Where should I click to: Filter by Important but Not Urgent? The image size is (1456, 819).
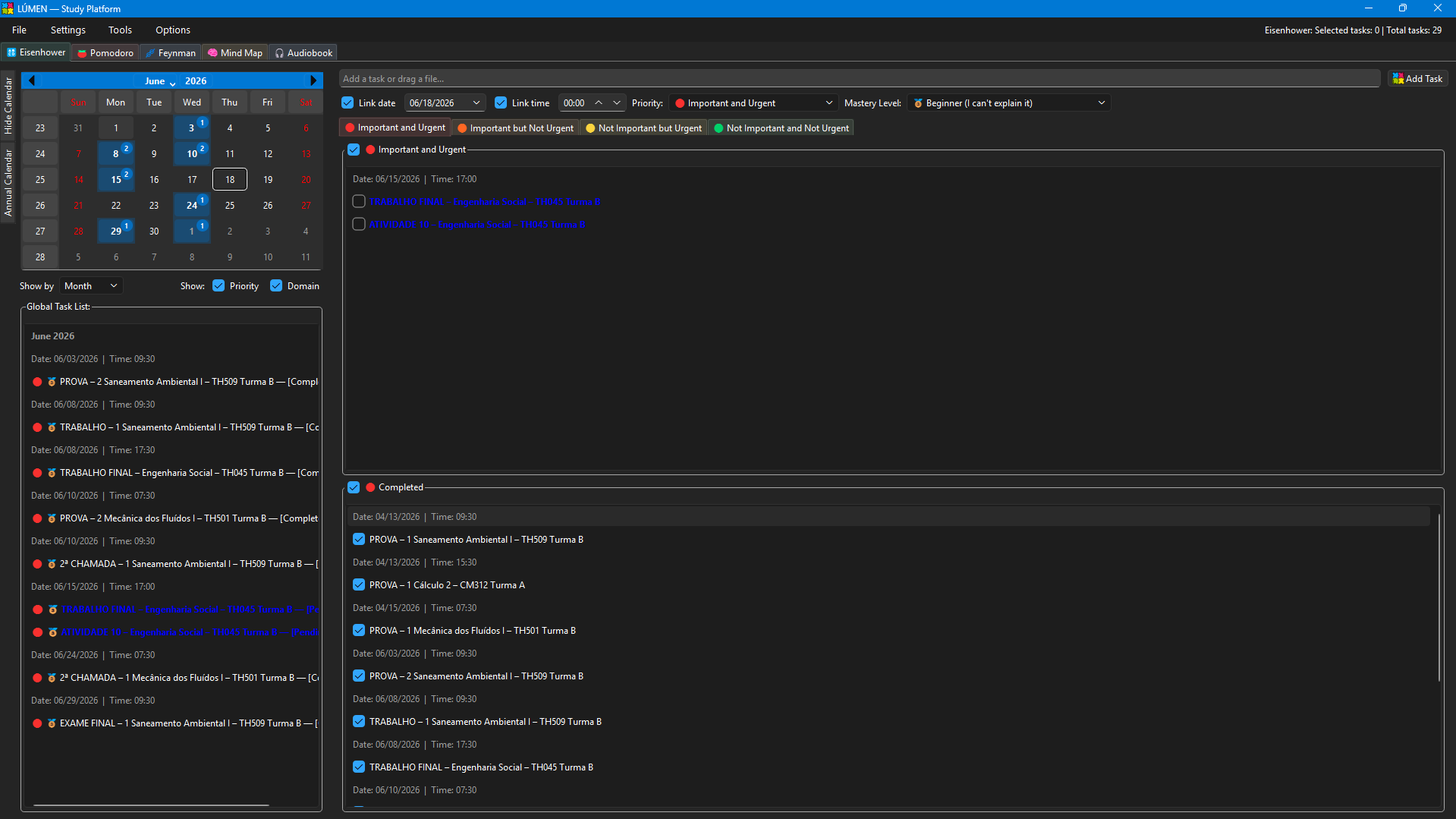point(516,128)
